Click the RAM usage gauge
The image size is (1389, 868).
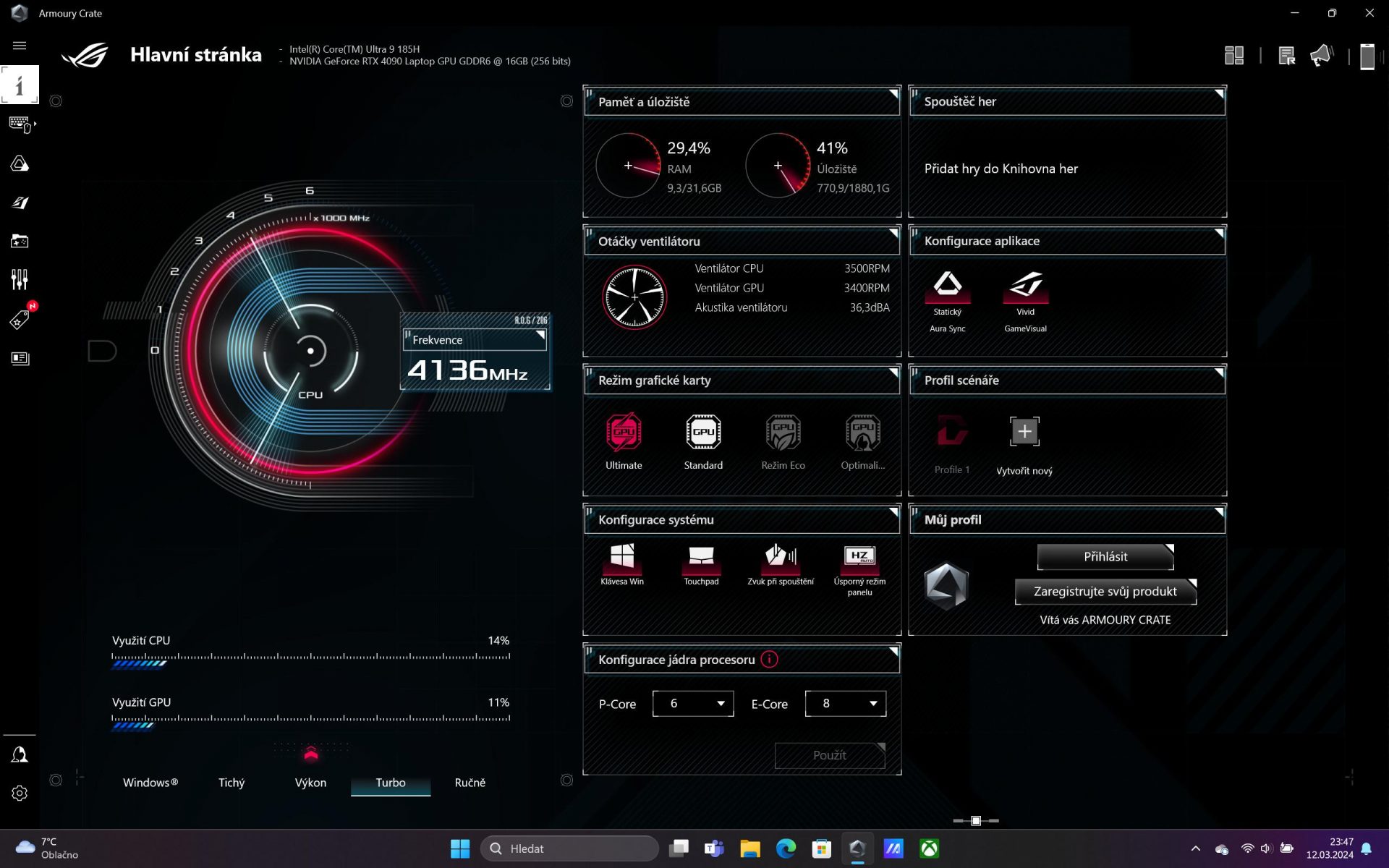[628, 166]
